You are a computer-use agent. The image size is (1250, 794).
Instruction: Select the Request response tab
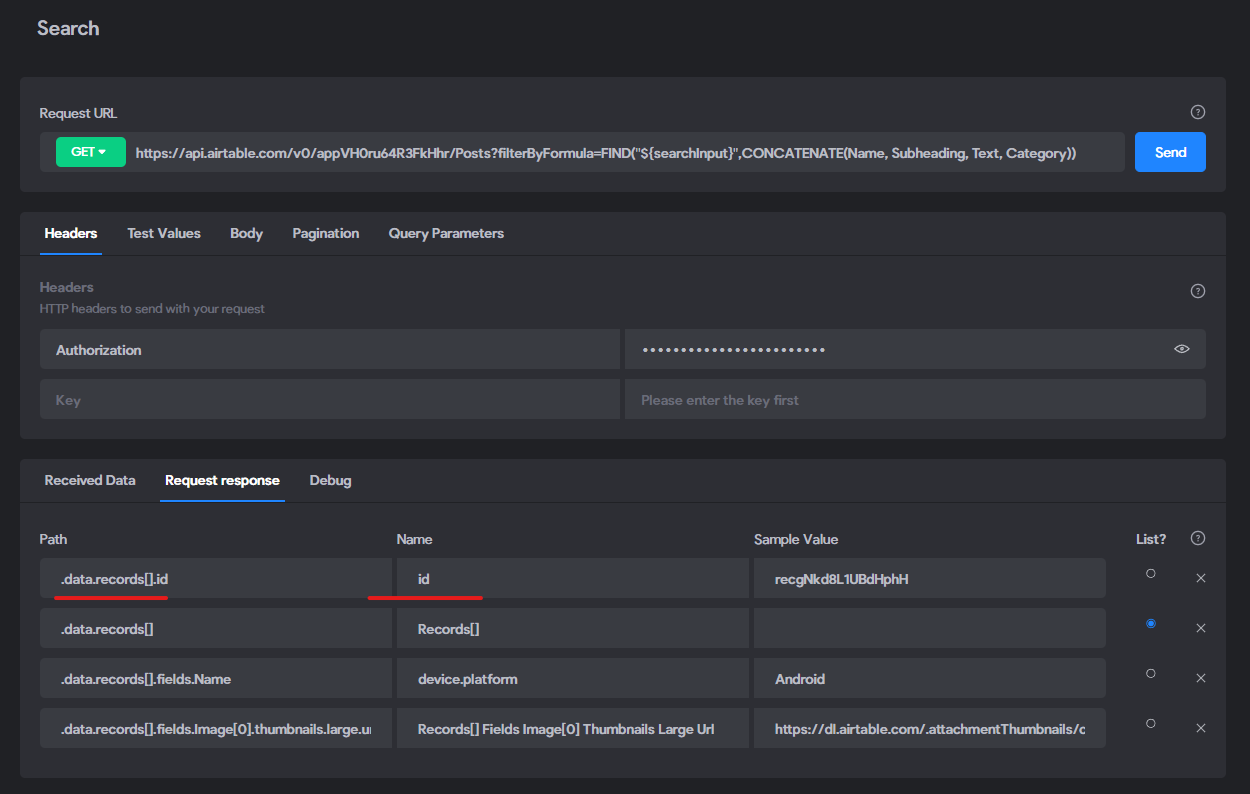tap(222, 480)
